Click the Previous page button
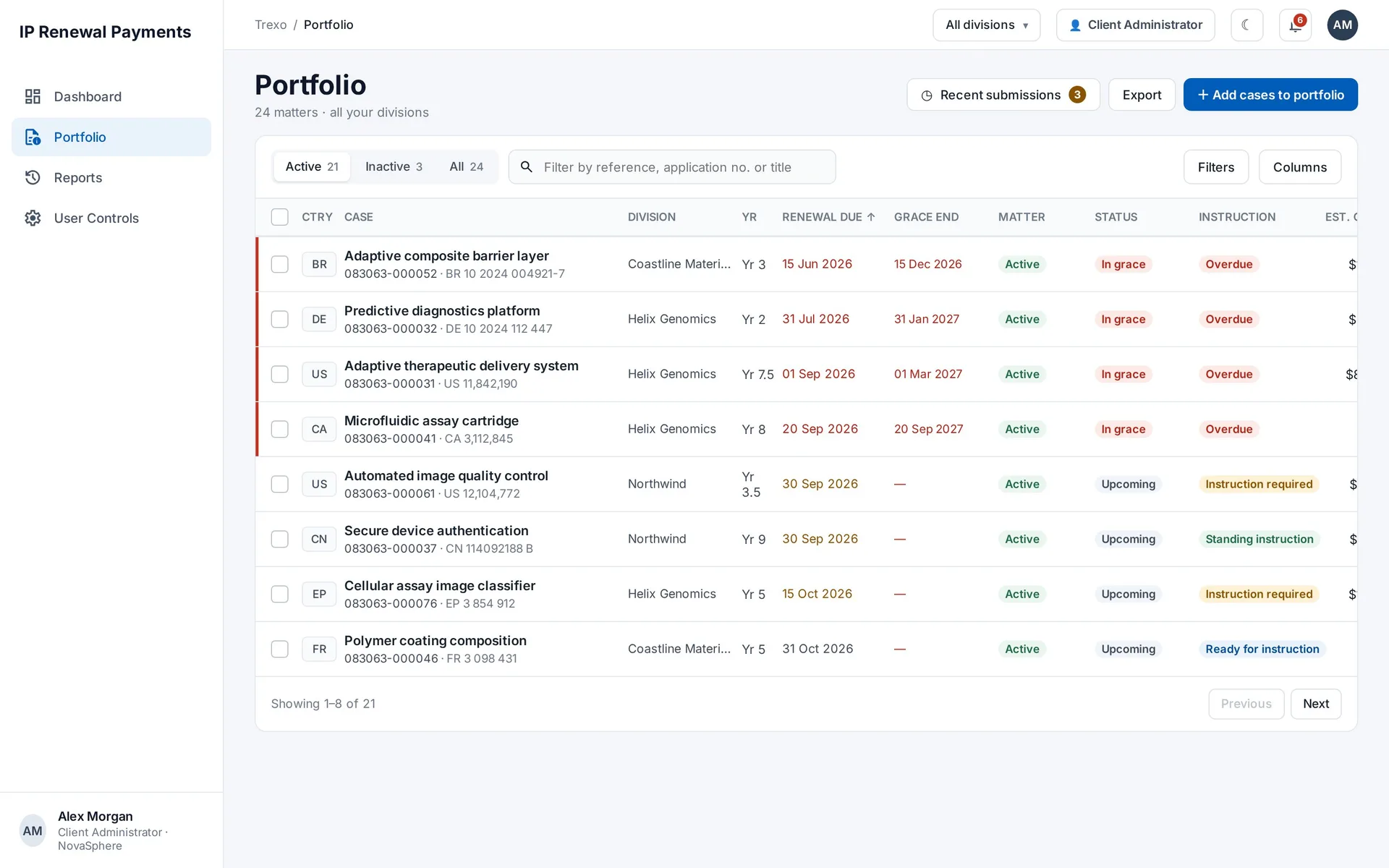The image size is (1389, 868). 1246,704
